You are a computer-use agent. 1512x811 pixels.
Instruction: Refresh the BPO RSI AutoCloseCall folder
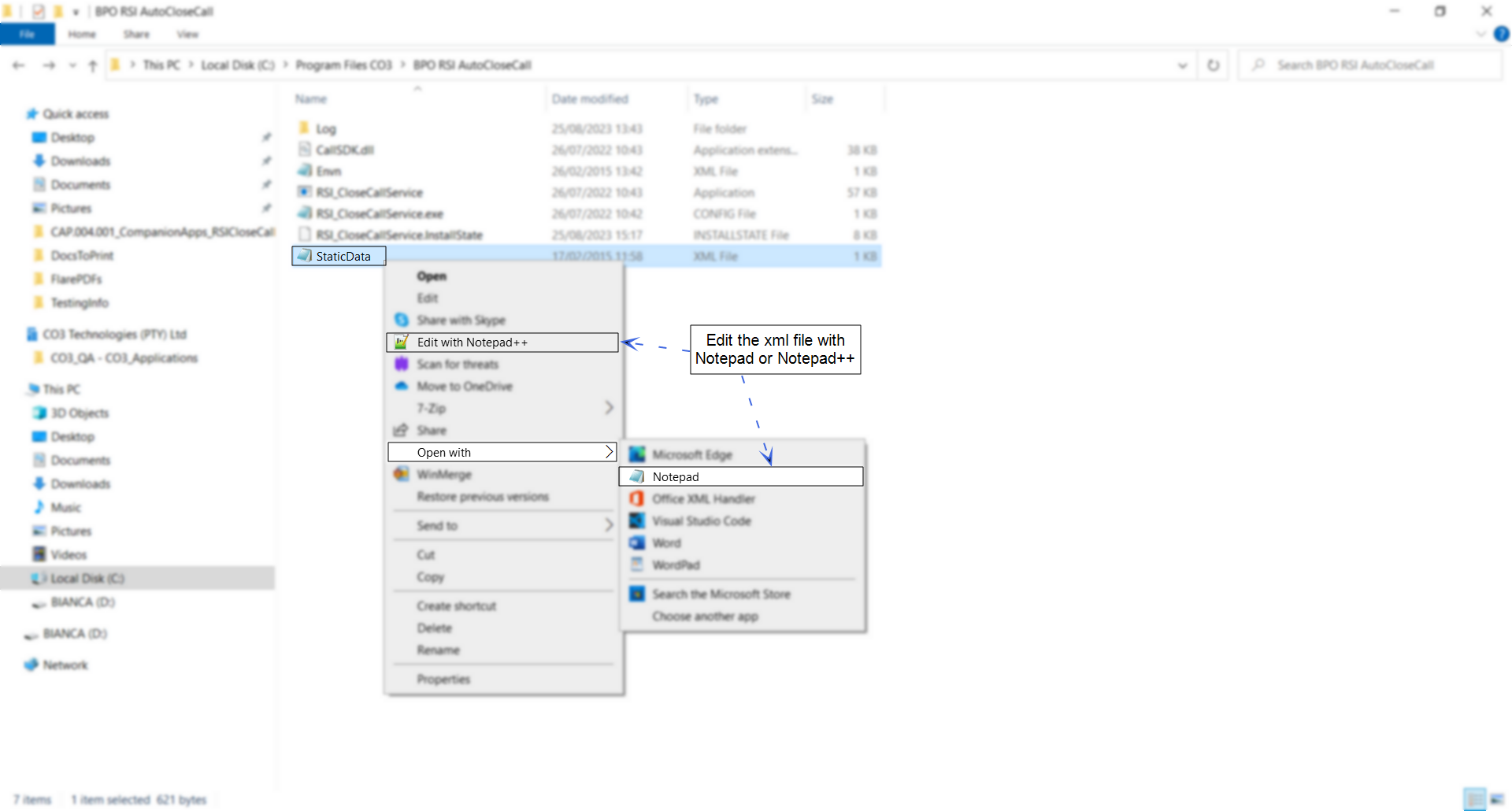tap(1214, 65)
